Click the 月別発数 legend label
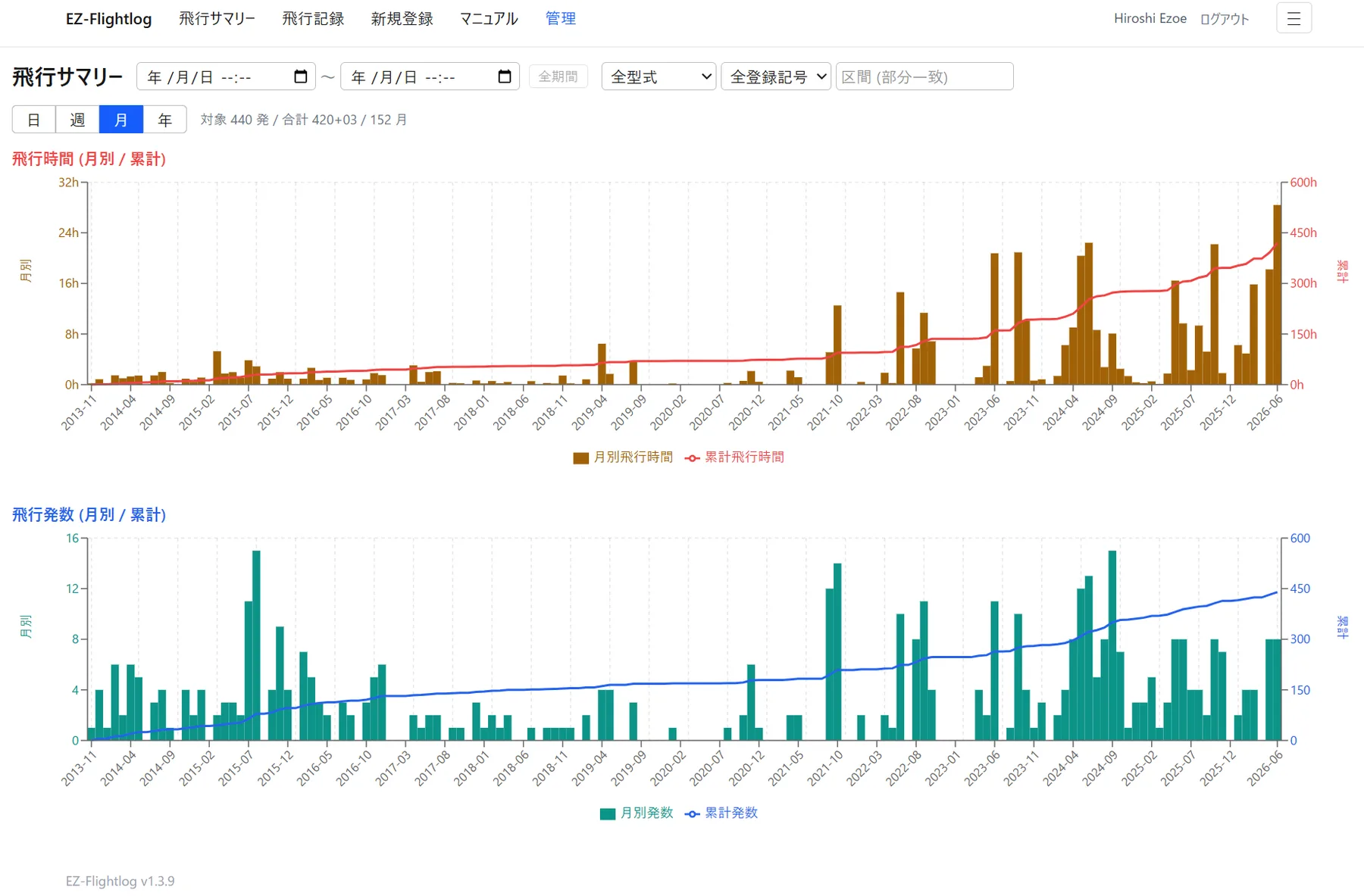The width and height of the screenshot is (1364, 896). [646, 813]
